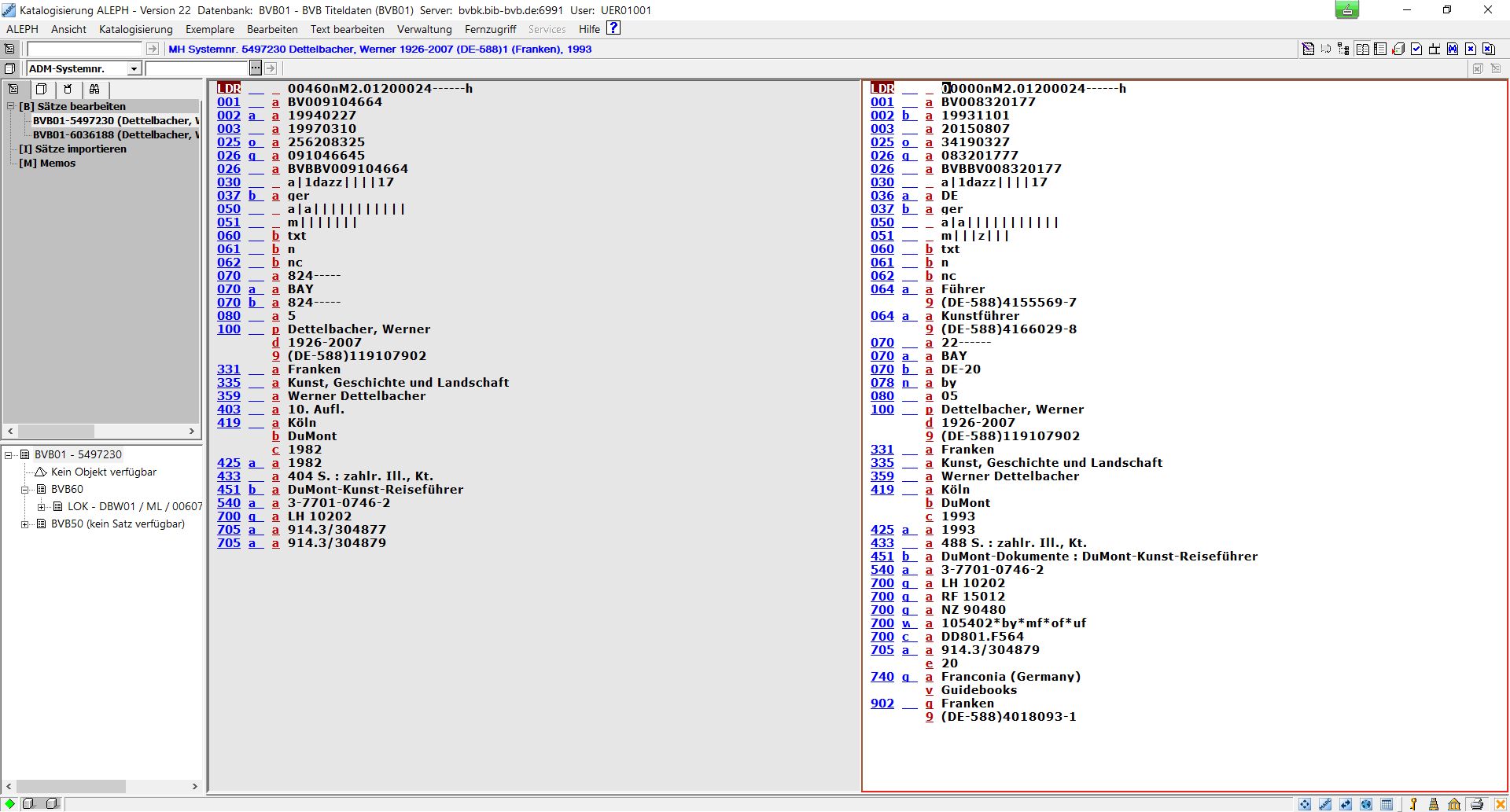The height and width of the screenshot is (812, 1510).
Task: Expand the BVB50 (kein Satz verfügbar) node
Action: [x=25, y=524]
